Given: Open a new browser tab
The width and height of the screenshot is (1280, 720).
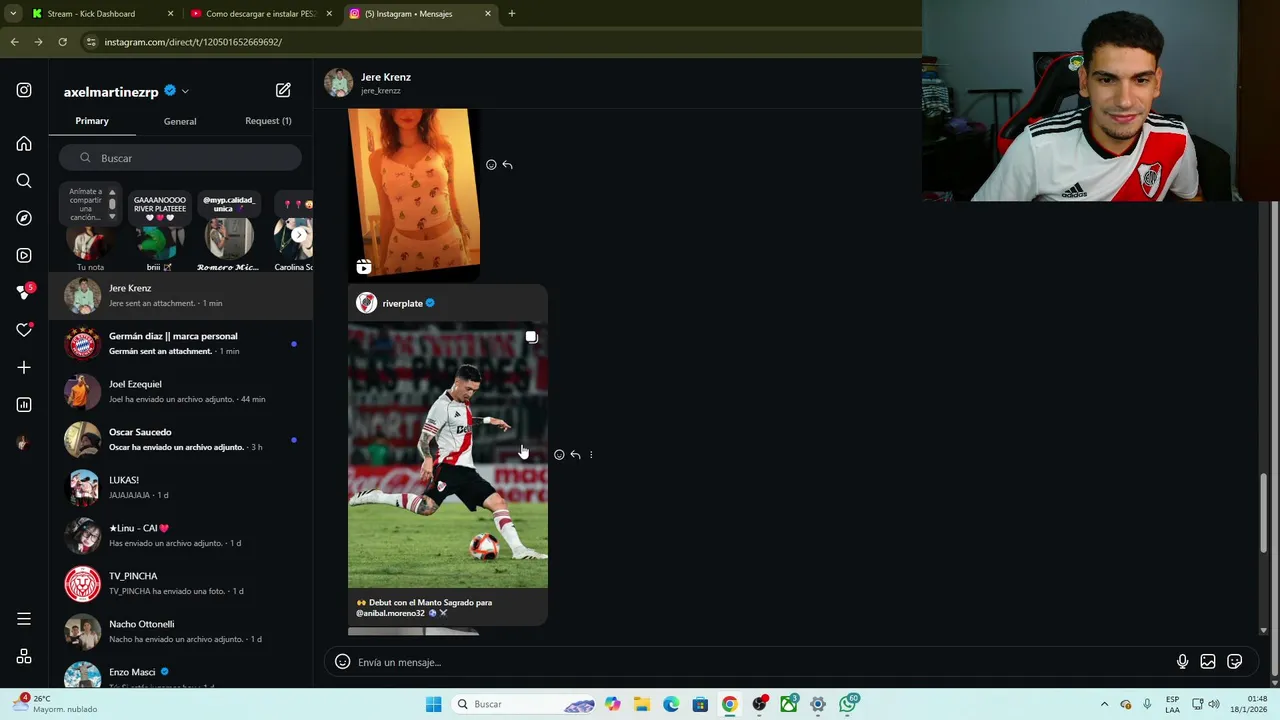Looking at the screenshot, I should tap(512, 14).
